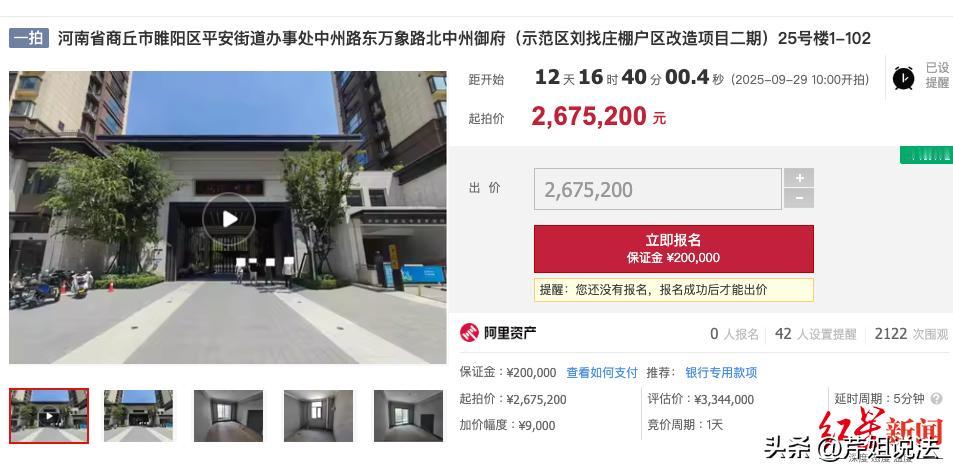
Task: Select the first video thumbnail
Action: (x=49, y=416)
